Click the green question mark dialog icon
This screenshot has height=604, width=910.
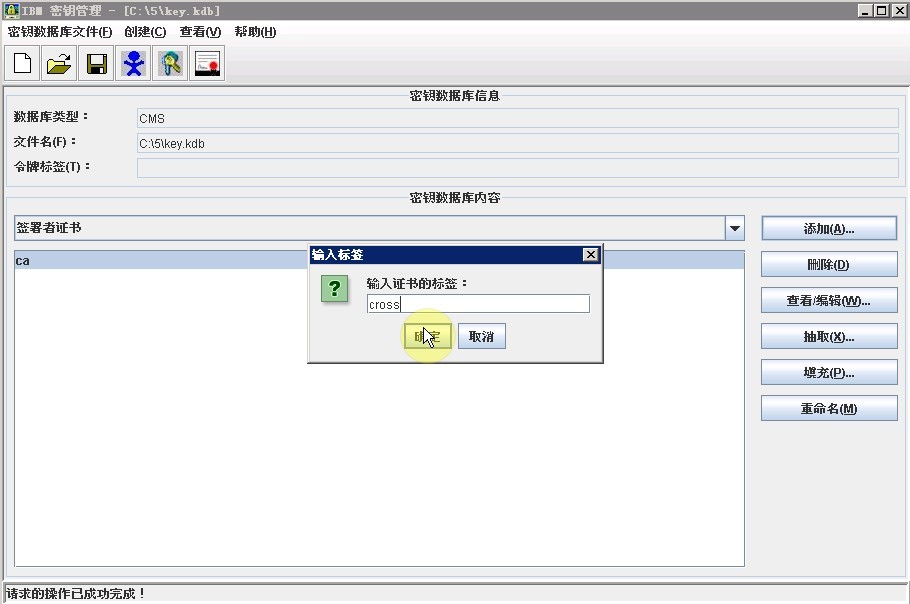335,289
